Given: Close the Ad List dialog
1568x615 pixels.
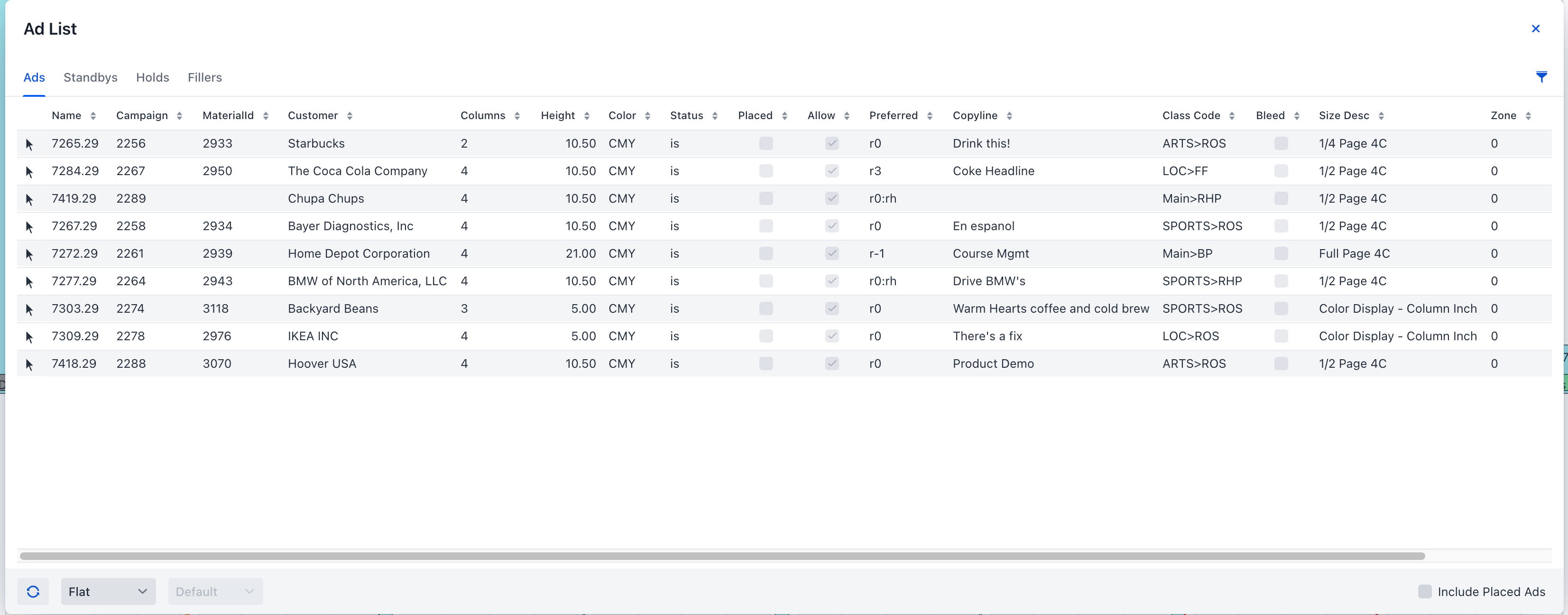Looking at the screenshot, I should [1535, 28].
